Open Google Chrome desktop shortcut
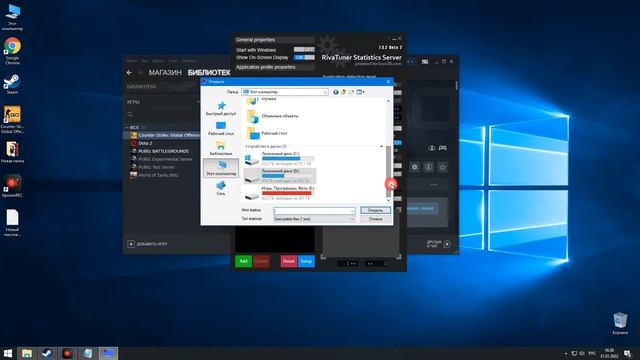The height and width of the screenshot is (360, 640). click(12, 51)
